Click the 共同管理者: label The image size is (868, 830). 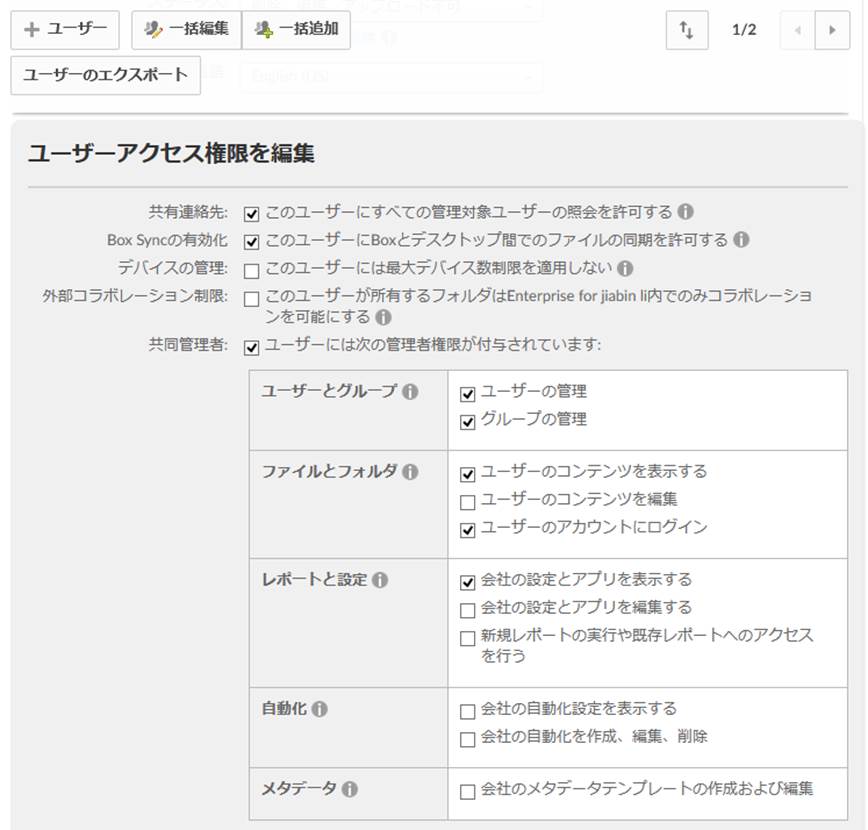pos(188,345)
